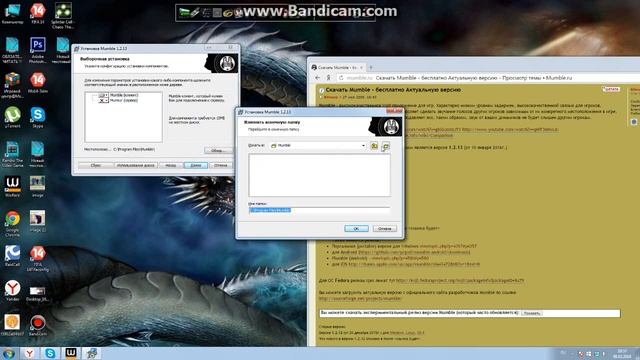640x360 pixels.
Task: Open Mumble client component install dropdown
Action: [x=104, y=95]
